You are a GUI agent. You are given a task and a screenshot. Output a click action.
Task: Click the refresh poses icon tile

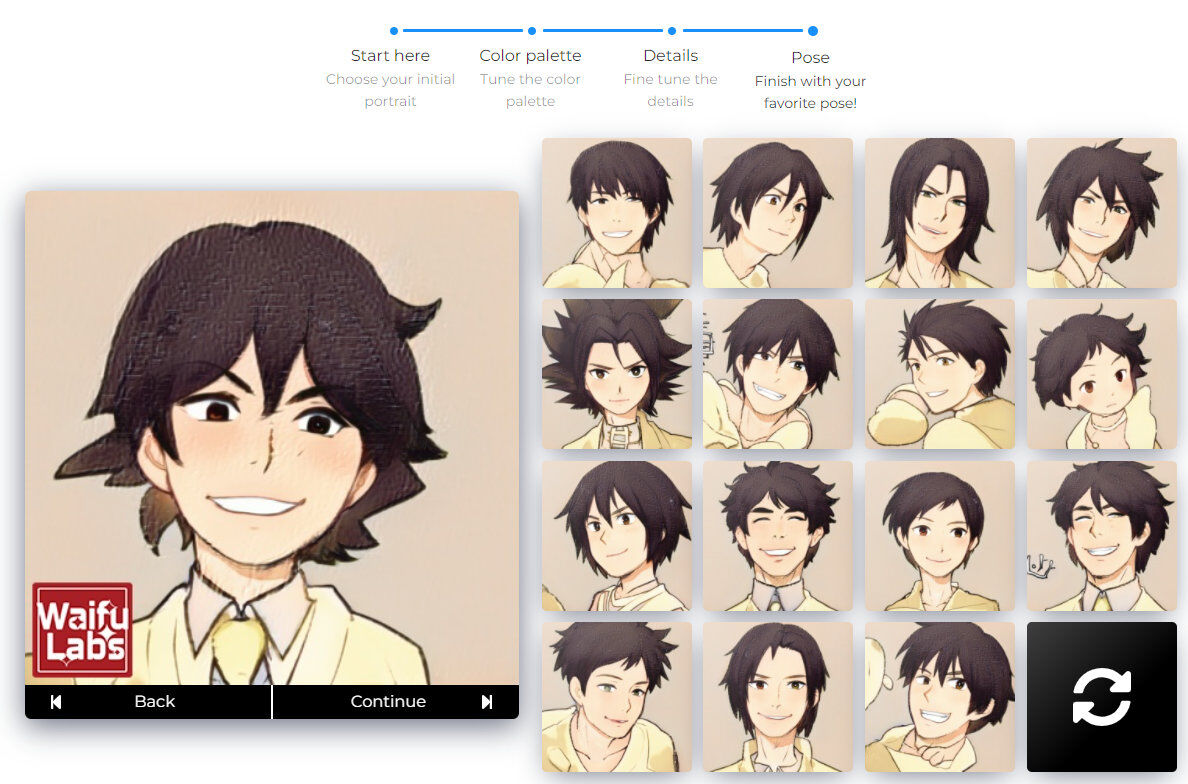click(x=1101, y=697)
